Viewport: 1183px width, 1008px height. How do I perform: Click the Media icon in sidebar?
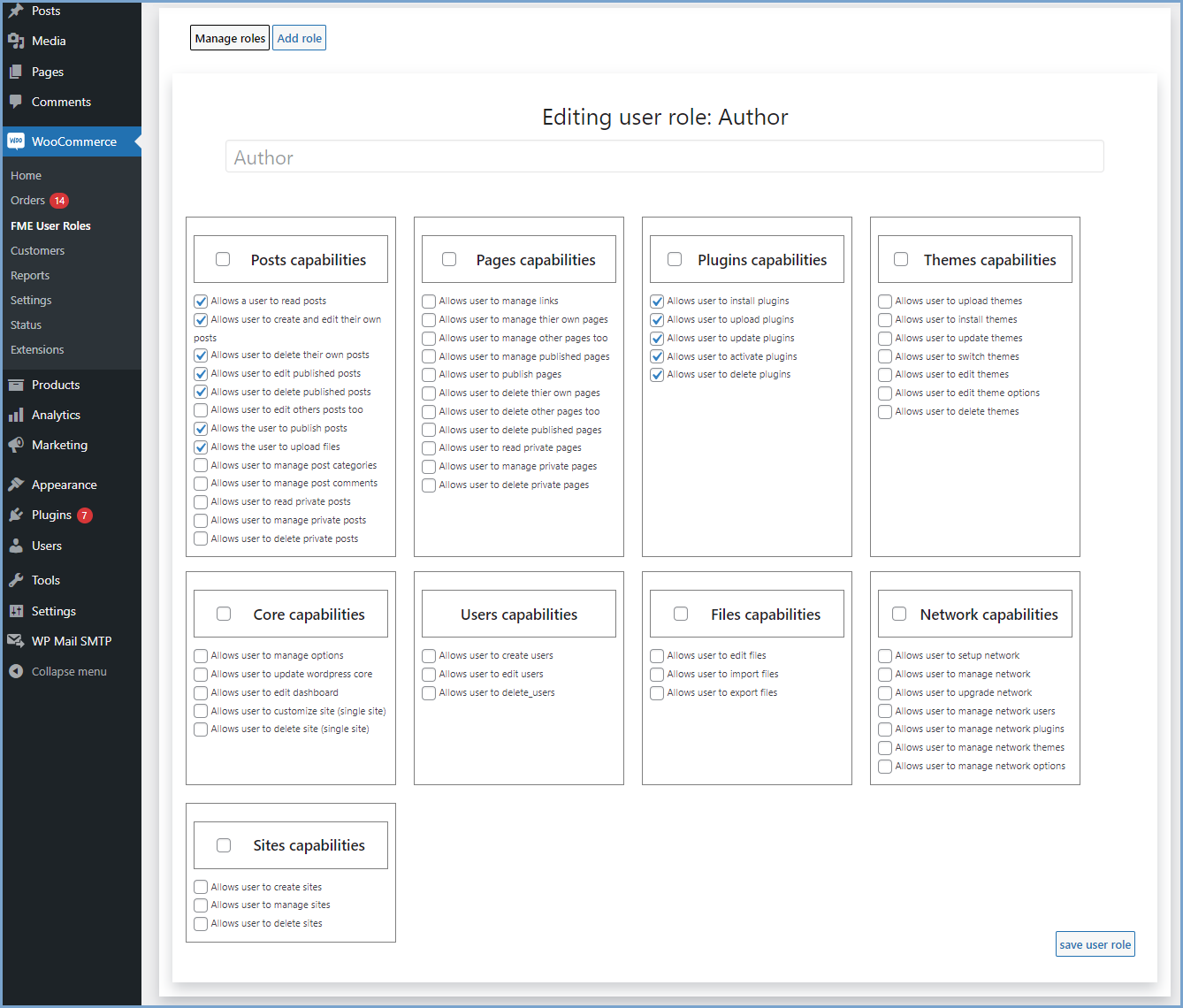pos(16,41)
